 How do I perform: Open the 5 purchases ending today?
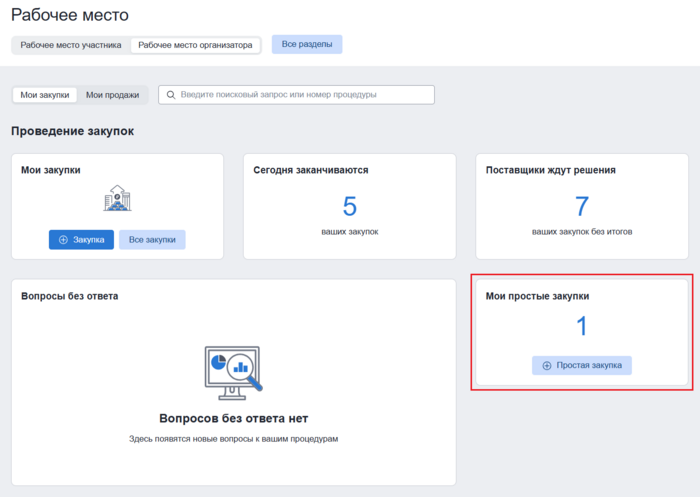tap(349, 207)
